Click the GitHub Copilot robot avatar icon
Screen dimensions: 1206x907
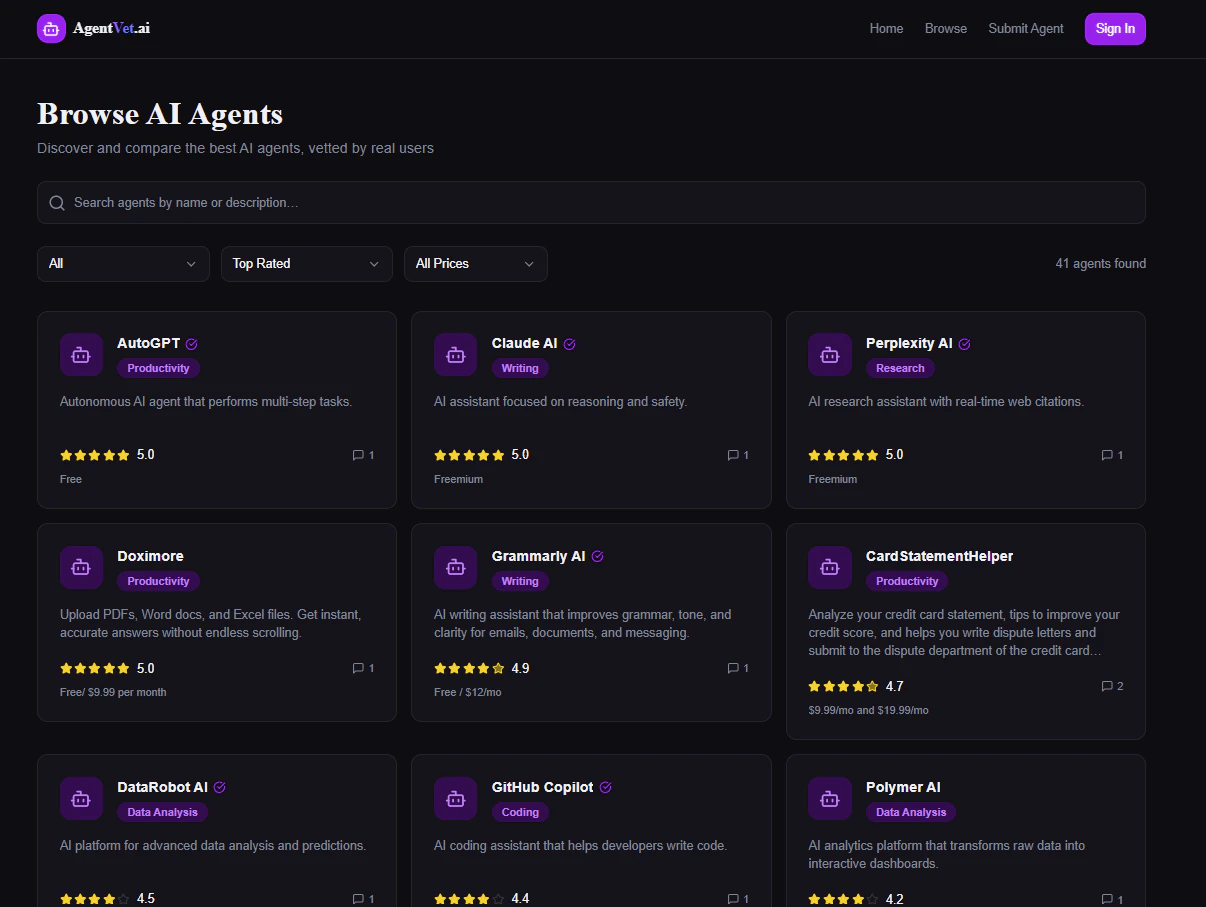click(x=455, y=799)
